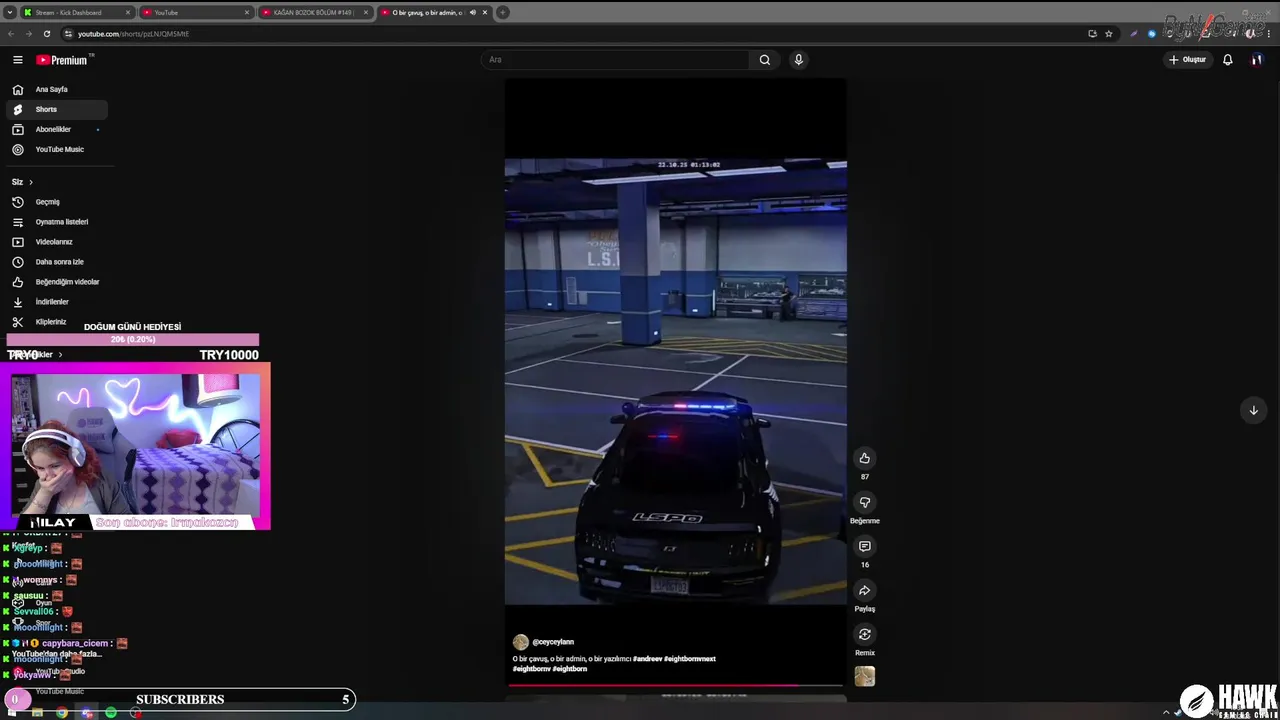Open Abonelikler in sidebar
Screen dimensions: 1280x720
point(56,130)
